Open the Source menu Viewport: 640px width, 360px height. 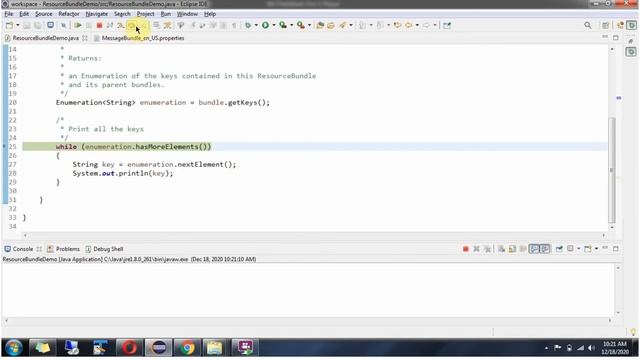pos(44,14)
